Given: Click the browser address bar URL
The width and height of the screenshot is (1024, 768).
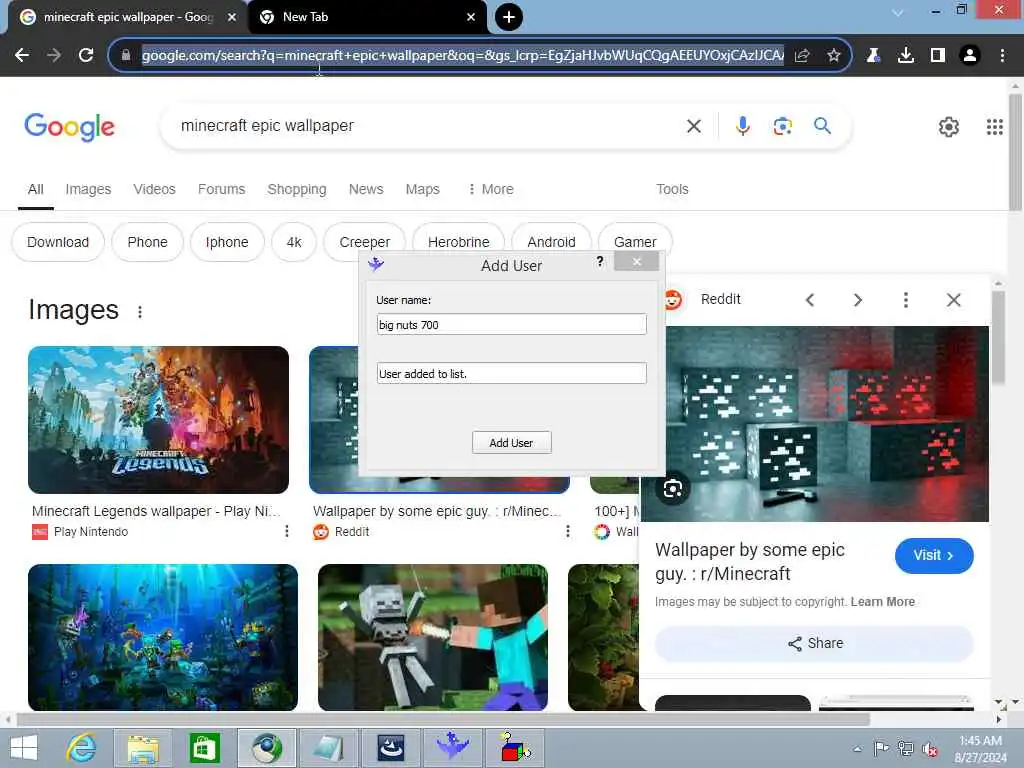Looking at the screenshot, I should (462, 56).
